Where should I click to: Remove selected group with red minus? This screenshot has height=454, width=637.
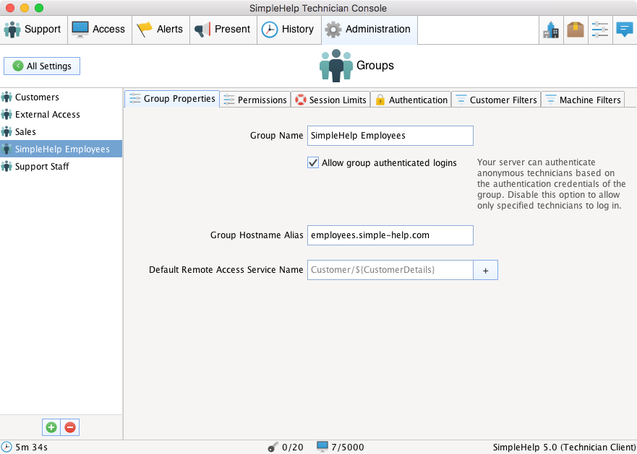[x=70, y=427]
